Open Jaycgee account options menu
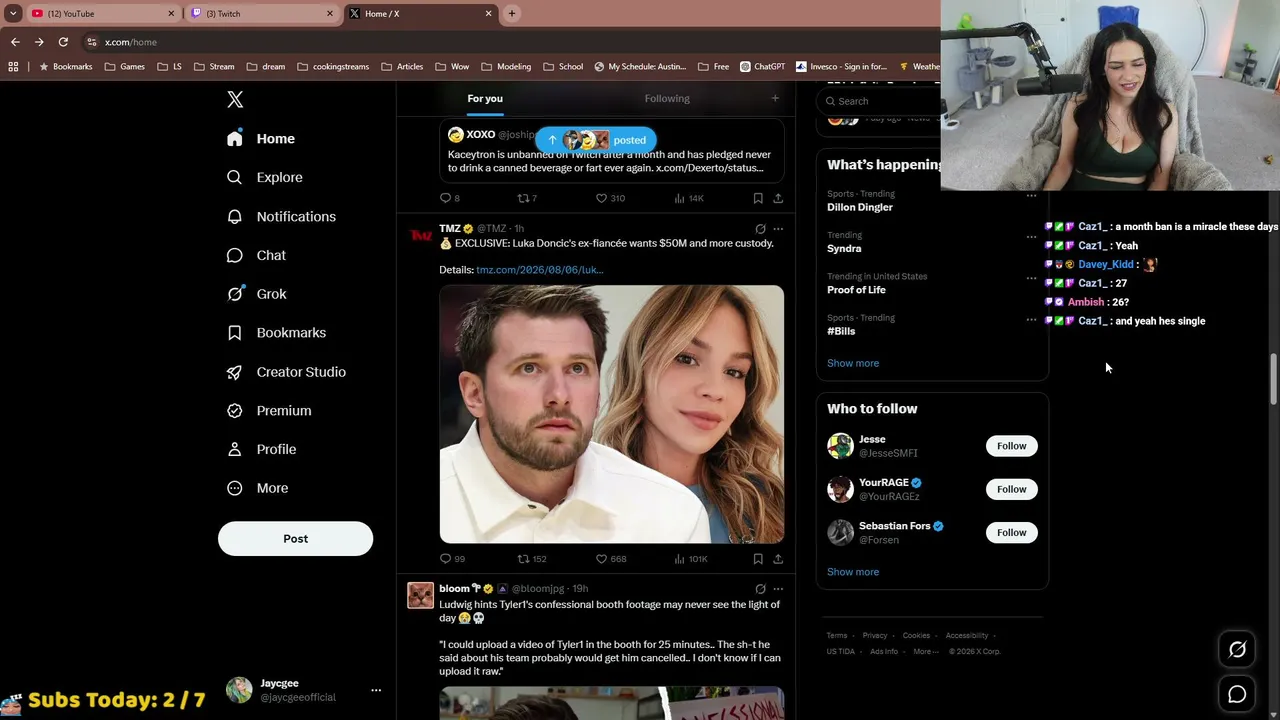Viewport: 1280px width, 720px height. point(376,690)
